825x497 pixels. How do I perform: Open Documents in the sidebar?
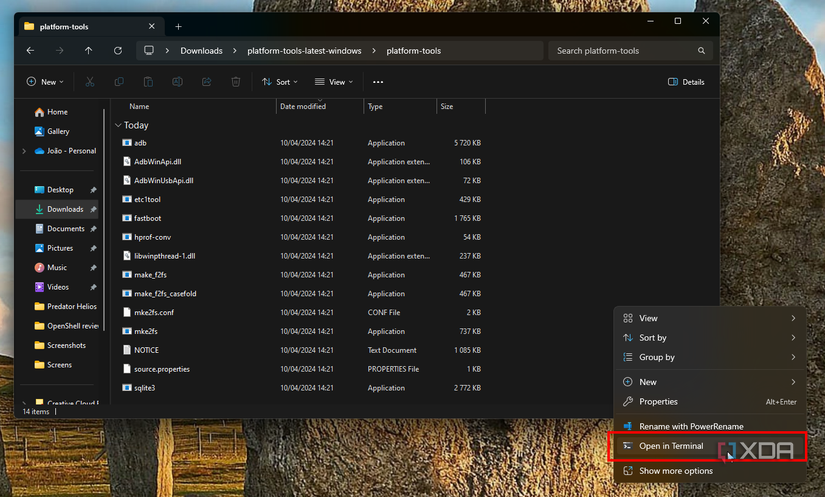66,229
